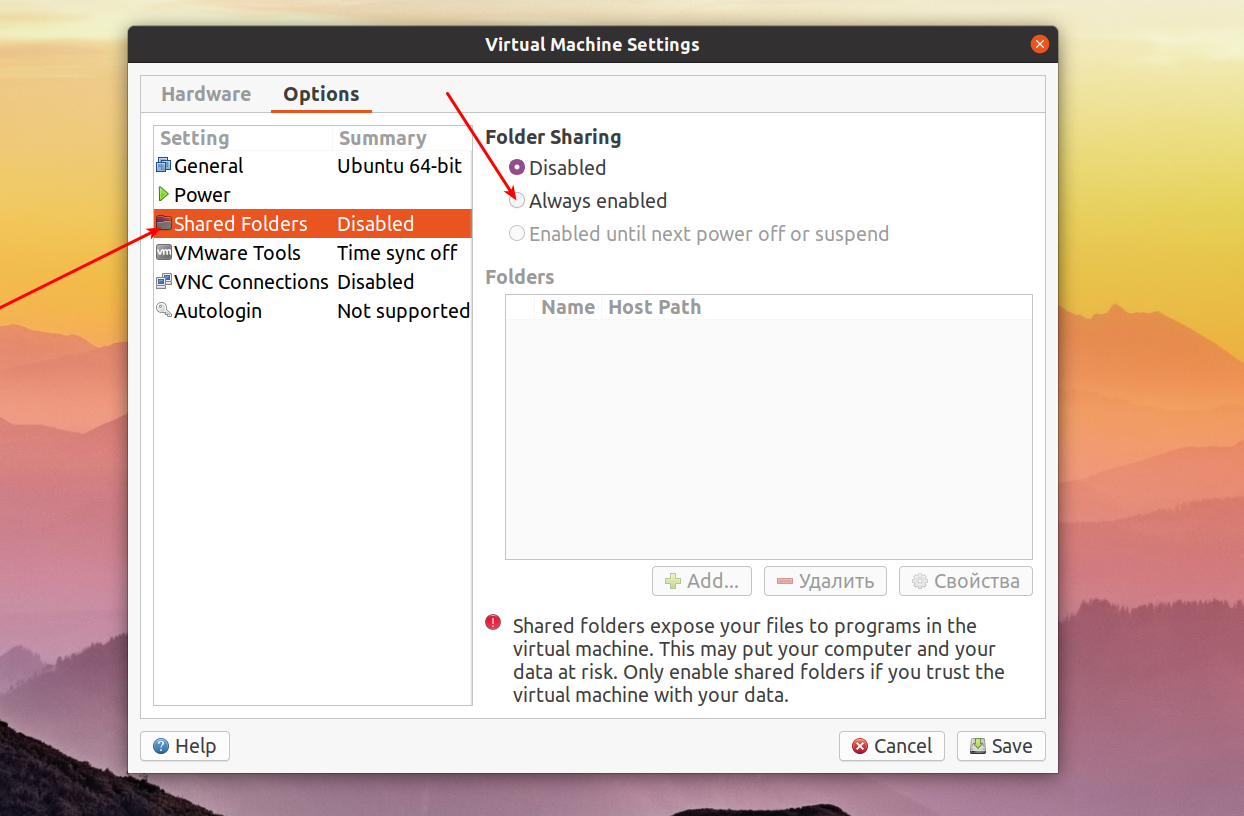1244x816 pixels.
Task: Click the Свойства button
Action: click(x=965, y=581)
